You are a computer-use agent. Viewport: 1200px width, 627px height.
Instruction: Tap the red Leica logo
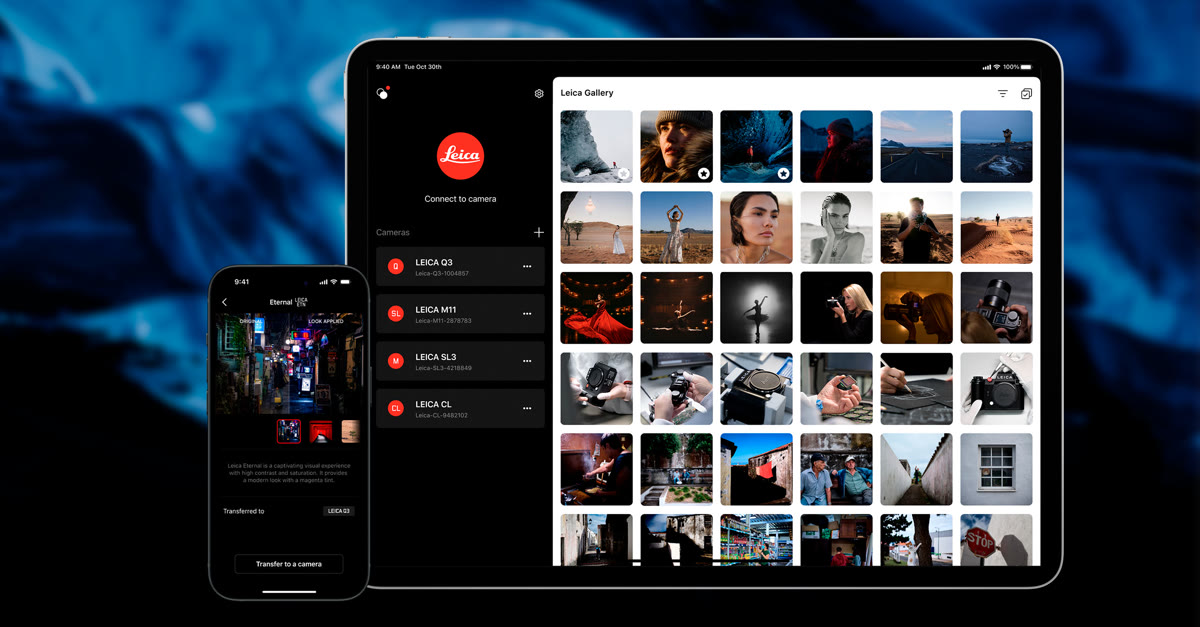click(460, 156)
